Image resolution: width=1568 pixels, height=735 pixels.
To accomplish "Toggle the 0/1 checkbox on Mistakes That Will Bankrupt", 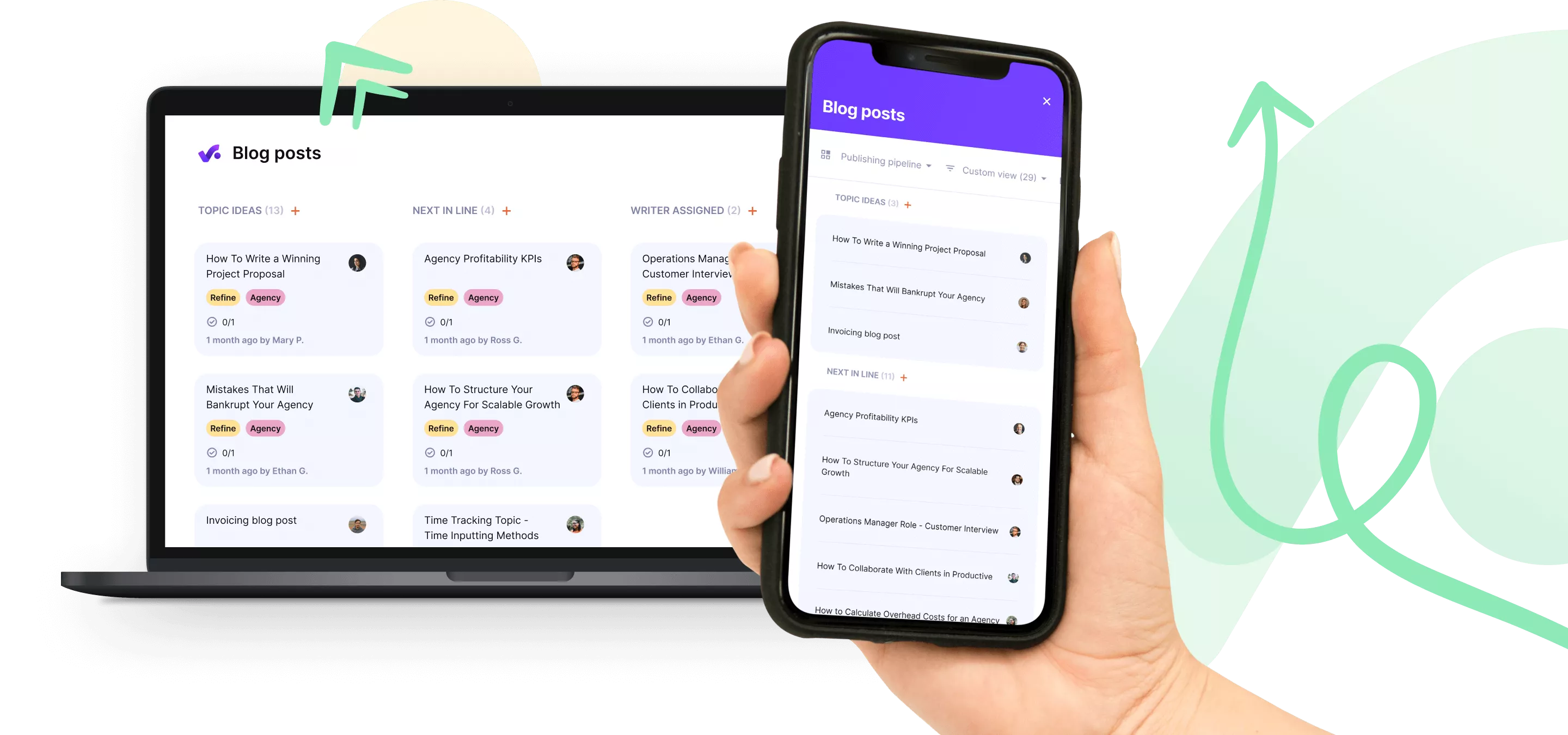I will coord(210,452).
